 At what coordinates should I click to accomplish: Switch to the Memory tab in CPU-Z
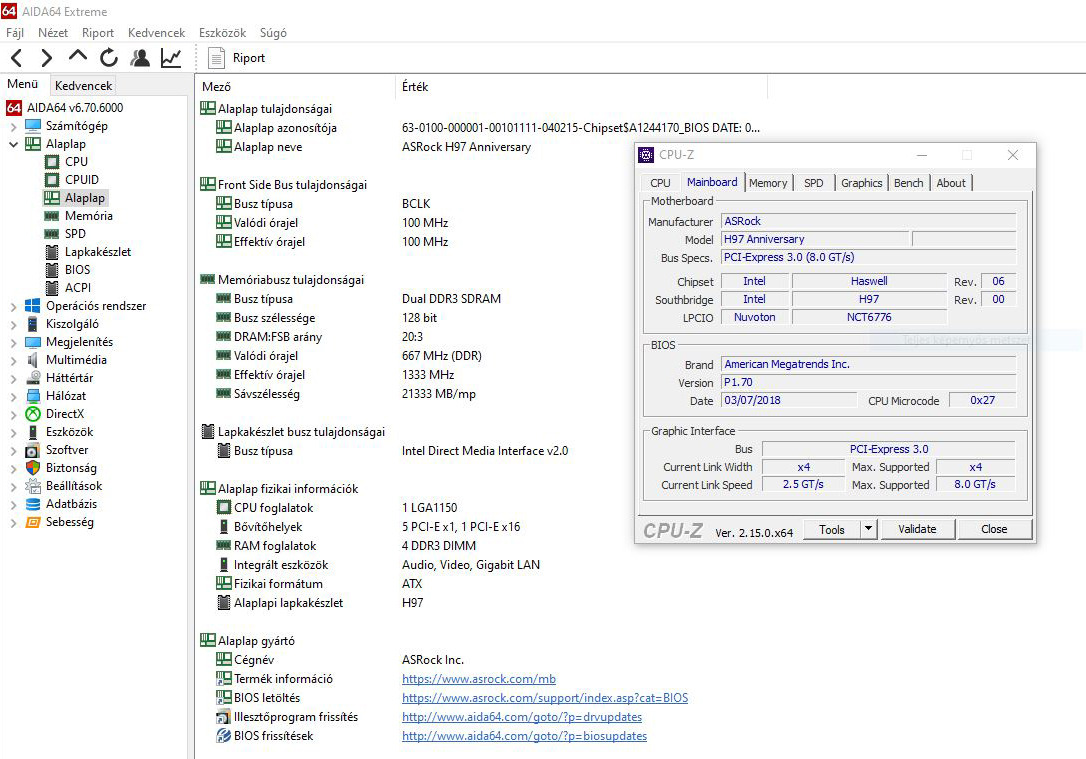(767, 183)
